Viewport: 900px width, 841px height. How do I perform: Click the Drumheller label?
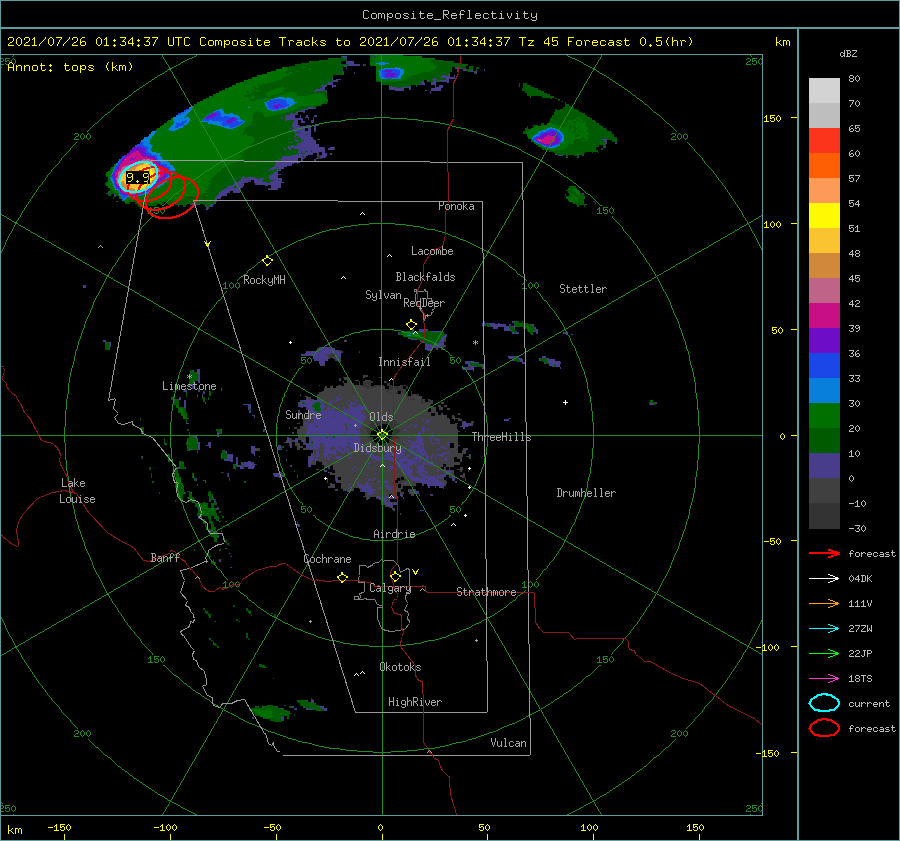586,493
